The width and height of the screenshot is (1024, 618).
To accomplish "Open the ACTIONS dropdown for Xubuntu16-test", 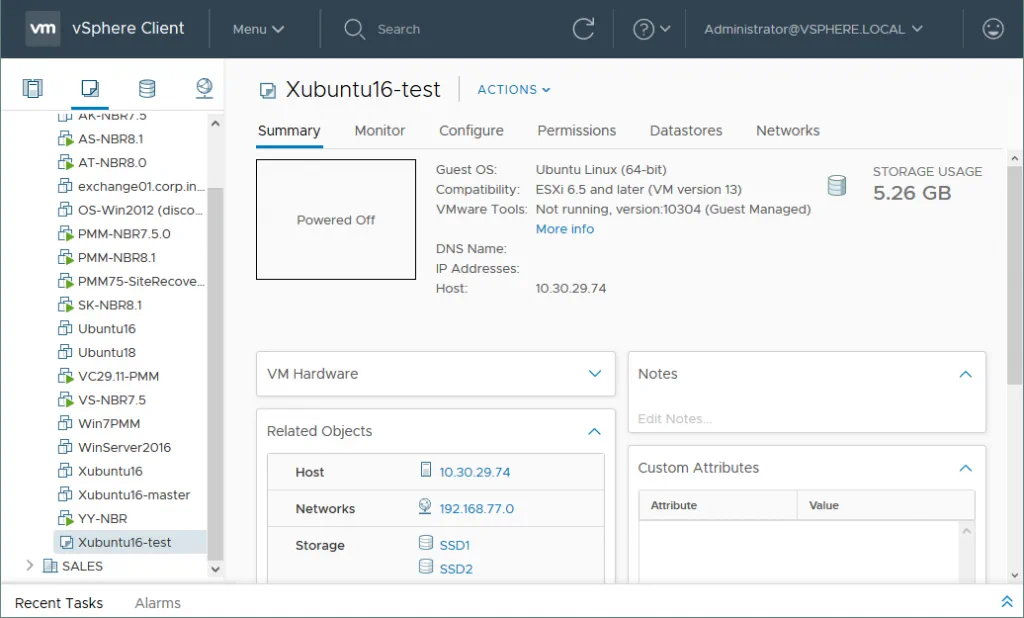I will (514, 90).
